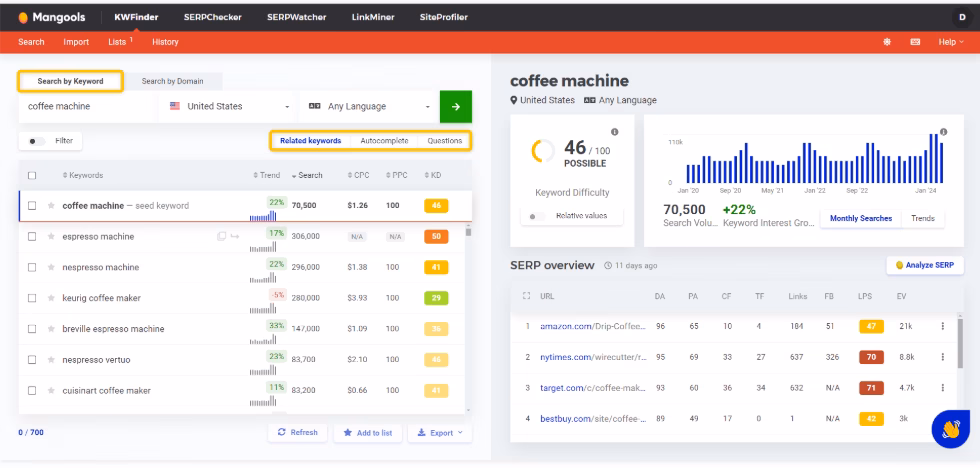The image size is (980, 468).
Task: Click the copy icon beside espresso machine
Action: click(x=221, y=237)
